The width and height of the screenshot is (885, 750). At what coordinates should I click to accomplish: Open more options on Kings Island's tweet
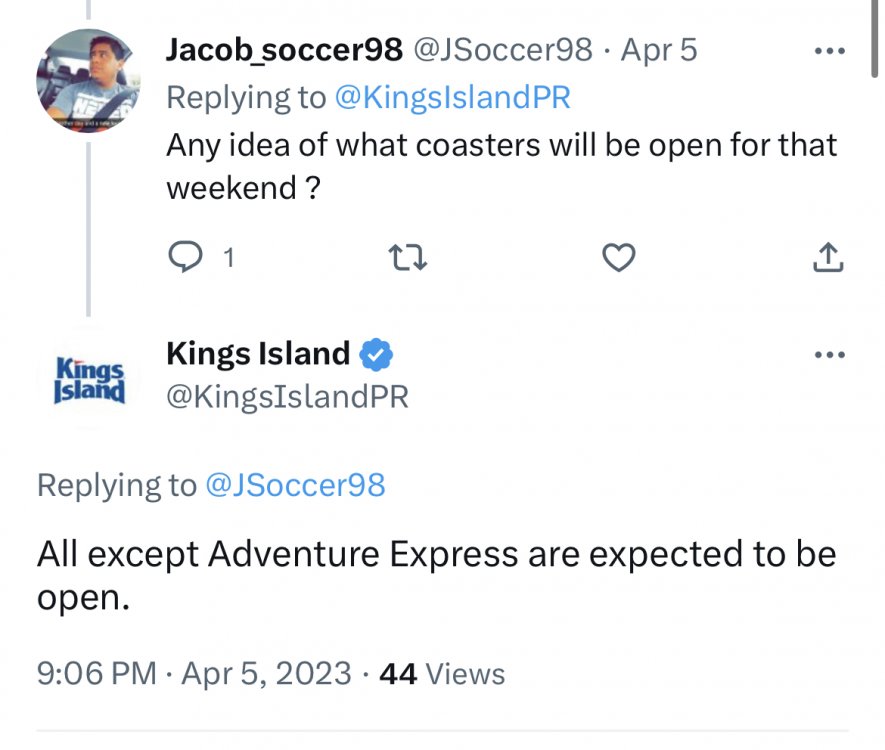pyautogui.click(x=829, y=355)
